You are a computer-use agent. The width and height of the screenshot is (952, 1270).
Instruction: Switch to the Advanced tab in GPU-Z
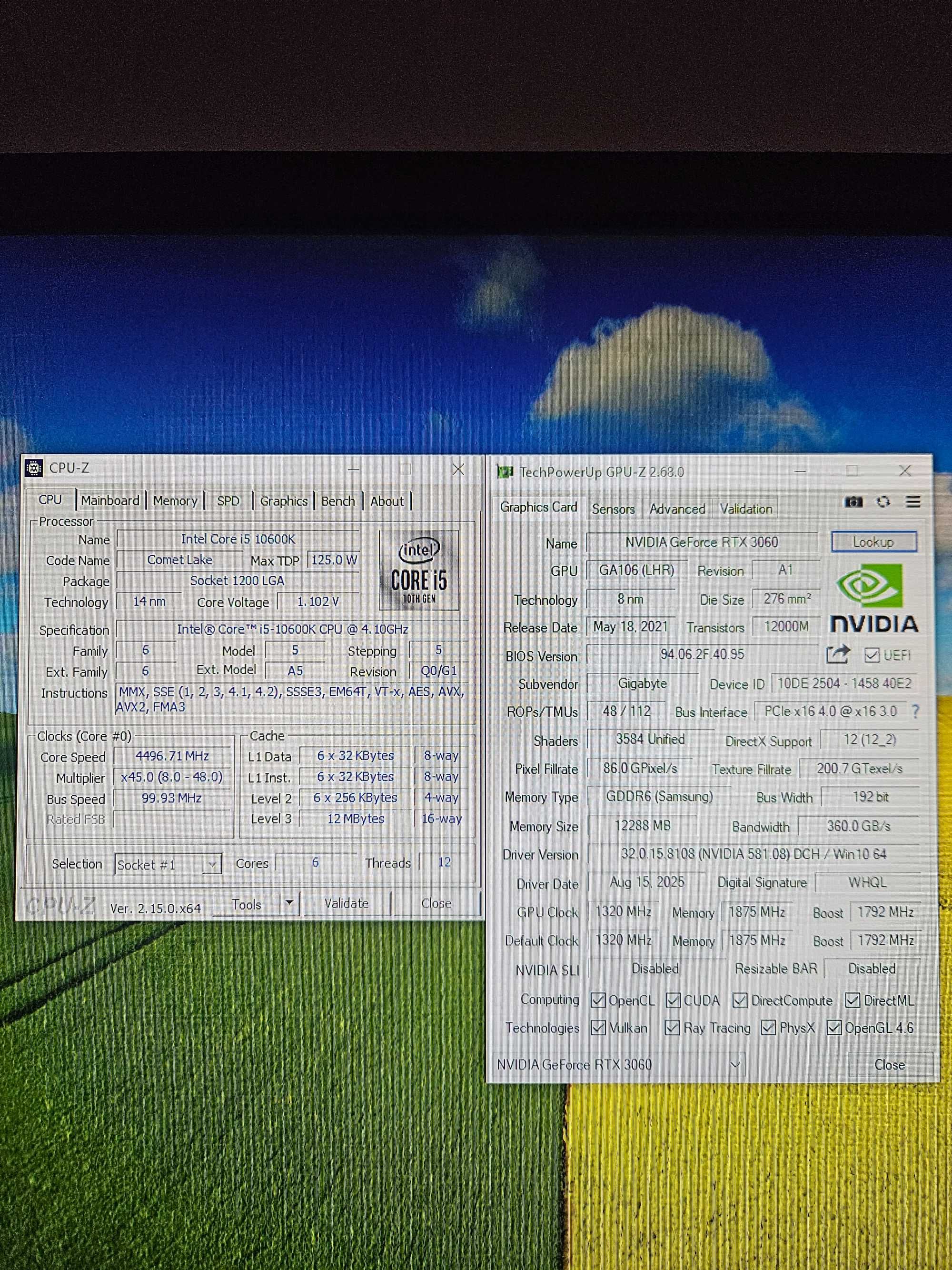(677, 509)
